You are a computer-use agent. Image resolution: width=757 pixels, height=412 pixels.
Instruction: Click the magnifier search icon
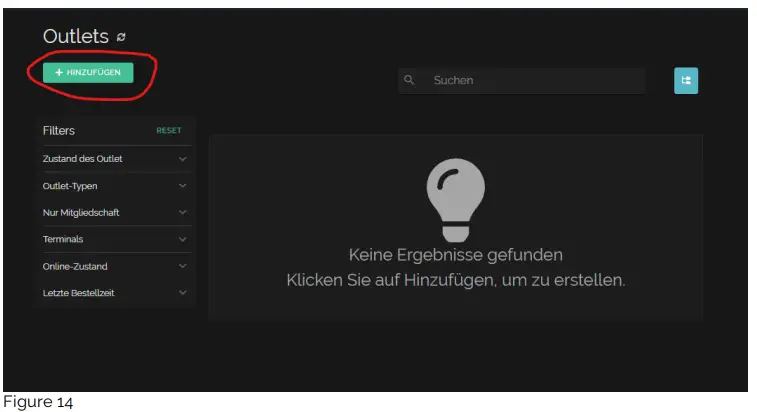click(409, 80)
